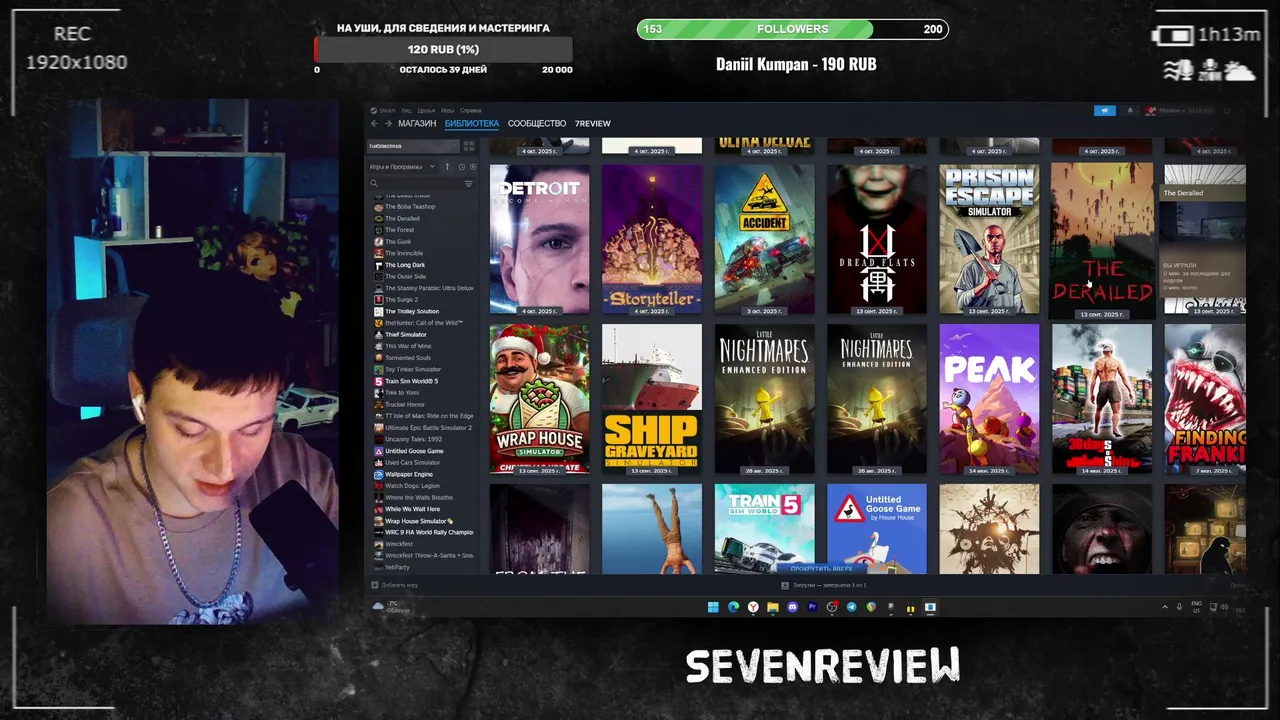Open Prison Escape Simulator cover

pyautogui.click(x=989, y=239)
